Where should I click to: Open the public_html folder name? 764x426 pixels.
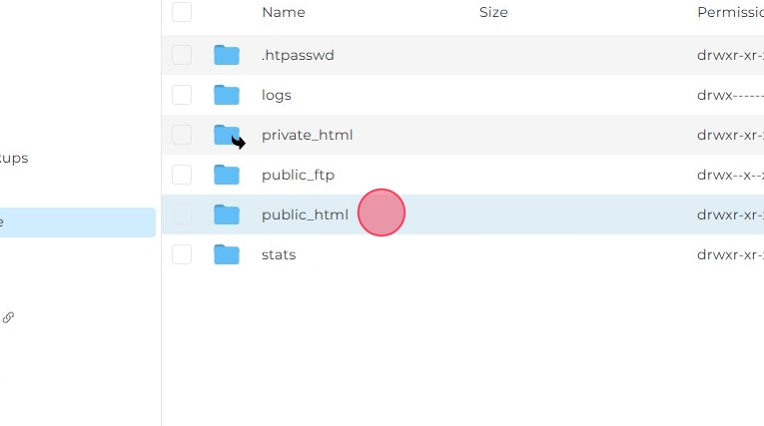pos(304,214)
